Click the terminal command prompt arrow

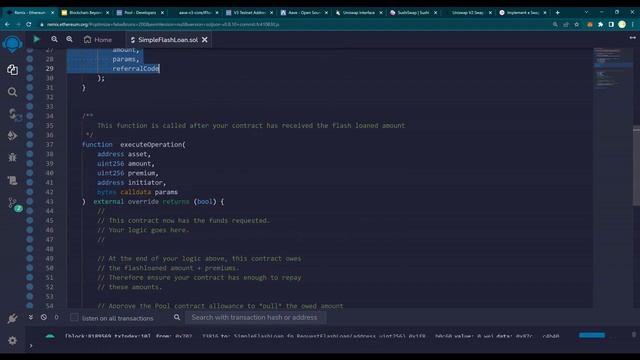[31, 346]
